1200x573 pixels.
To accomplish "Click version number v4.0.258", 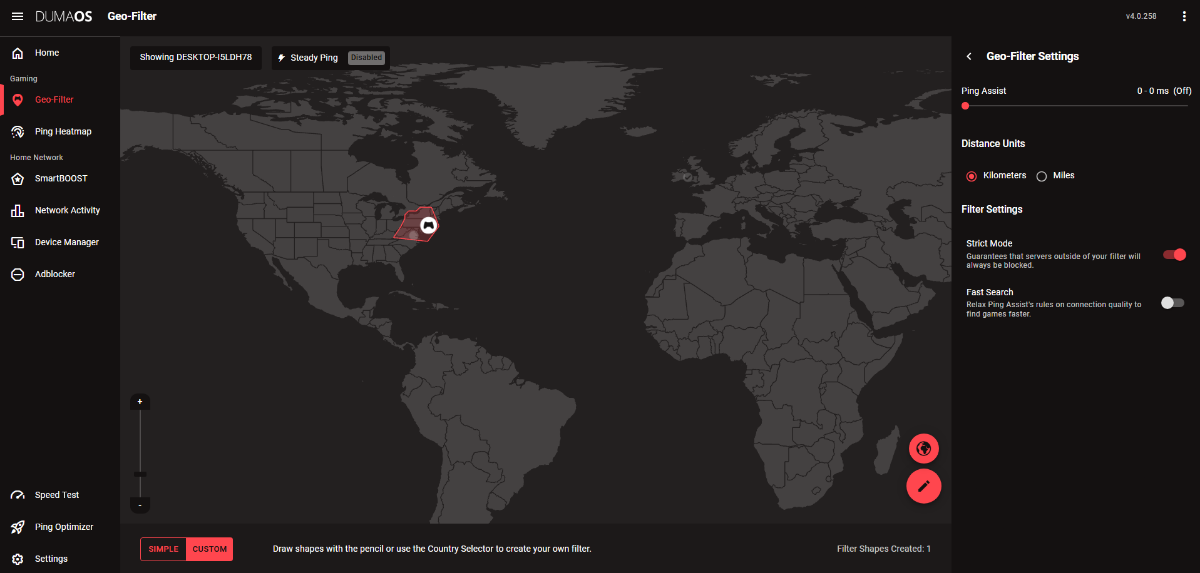I will coord(1141,17).
